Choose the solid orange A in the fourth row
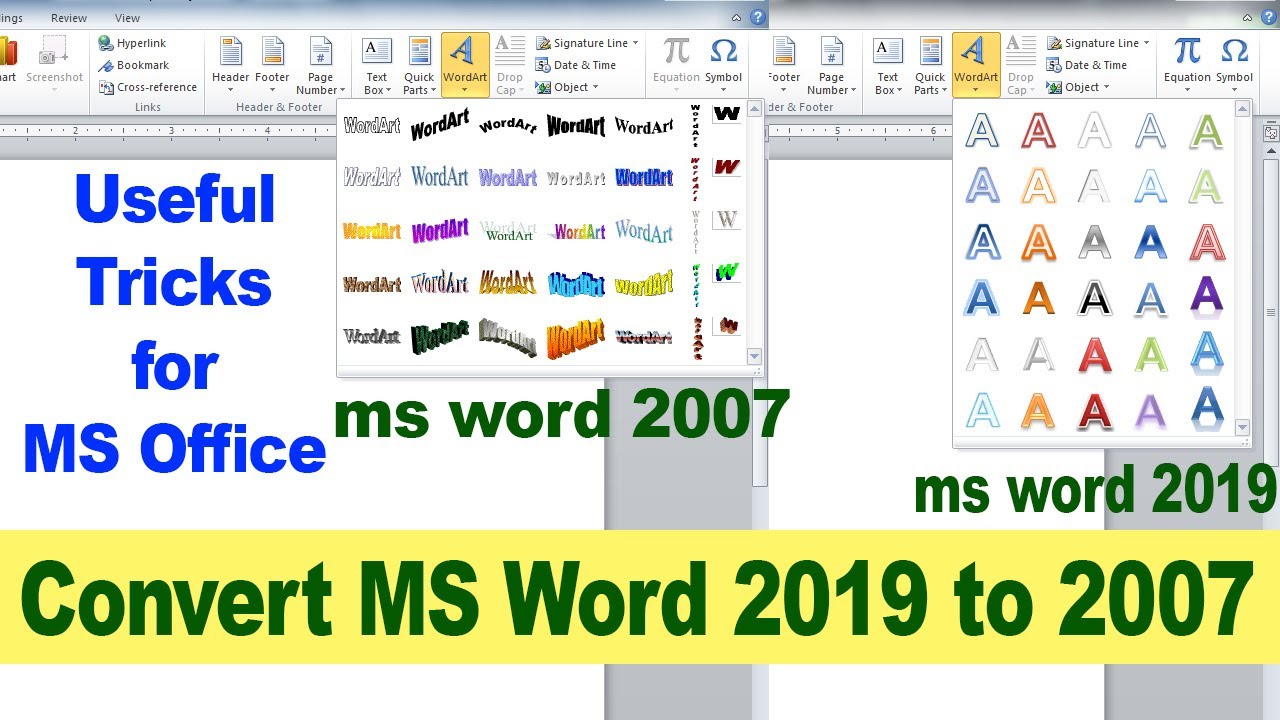1280x720 pixels. coord(1039,297)
